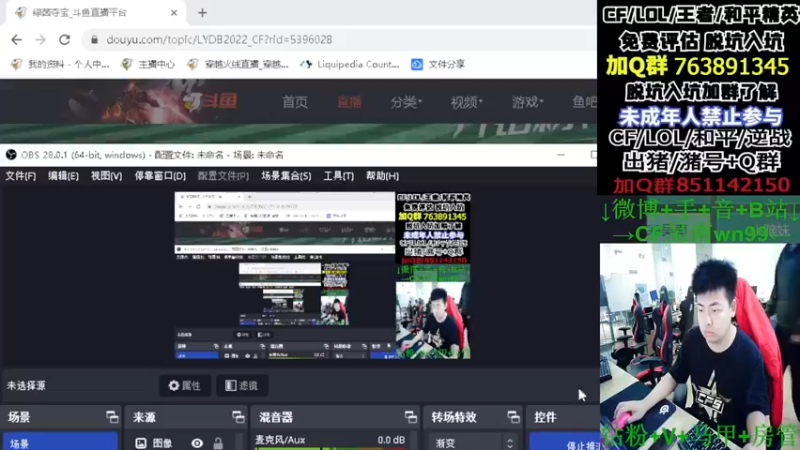Screen dimensions: 800x450
Task: Pop out the 混音器 dock
Action: [411, 417]
